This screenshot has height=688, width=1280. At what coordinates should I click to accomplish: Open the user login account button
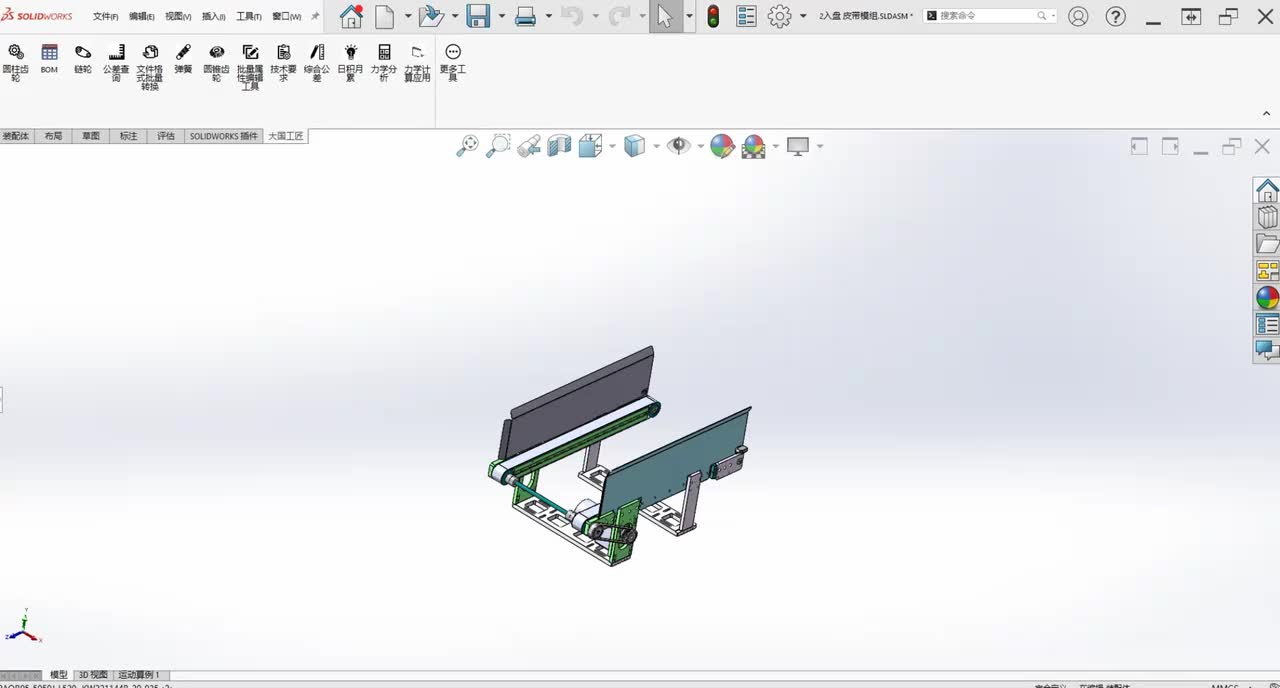coord(1078,16)
